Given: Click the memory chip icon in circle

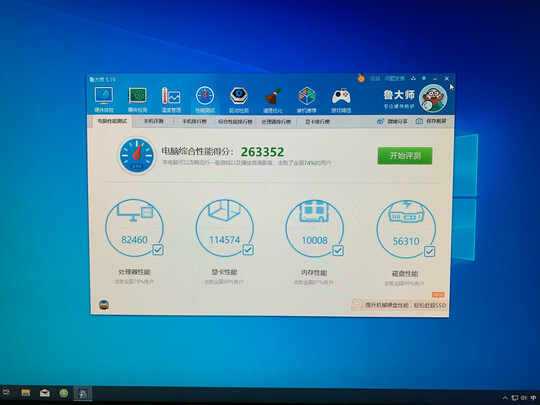Looking at the screenshot, I should pyautogui.click(x=314, y=211).
